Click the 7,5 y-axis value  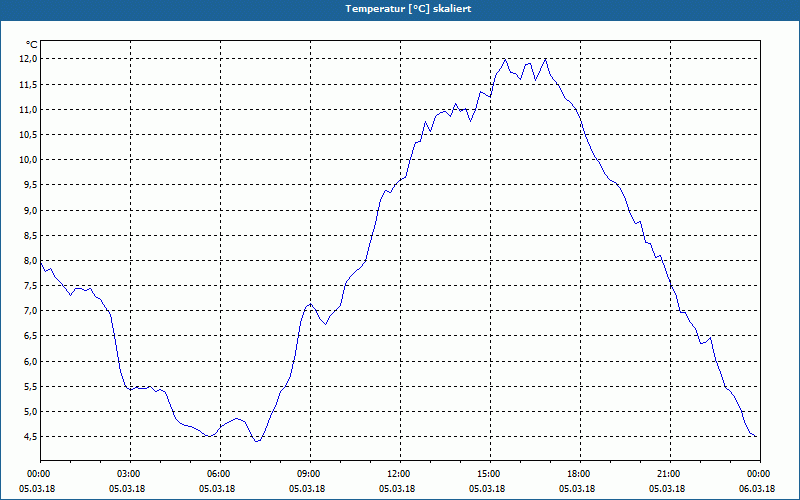[30, 286]
